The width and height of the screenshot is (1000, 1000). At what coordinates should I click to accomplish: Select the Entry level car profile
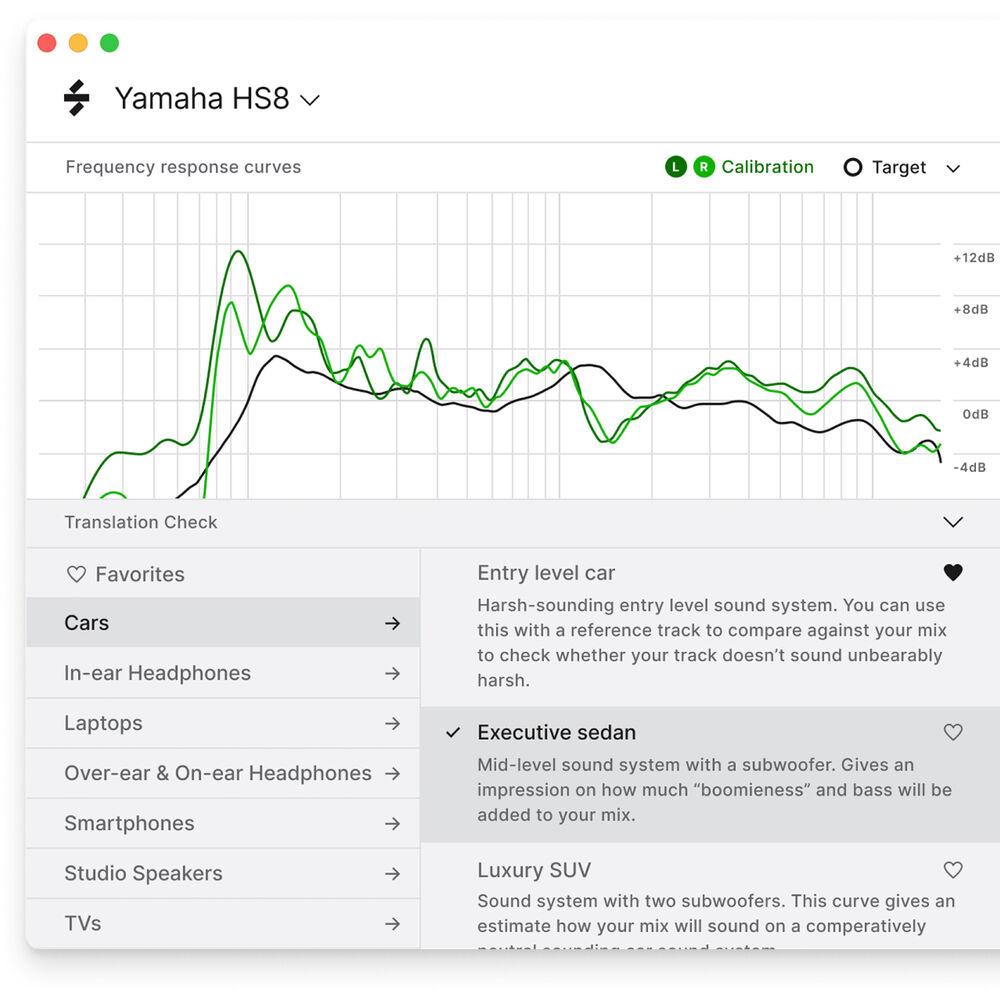(x=546, y=573)
